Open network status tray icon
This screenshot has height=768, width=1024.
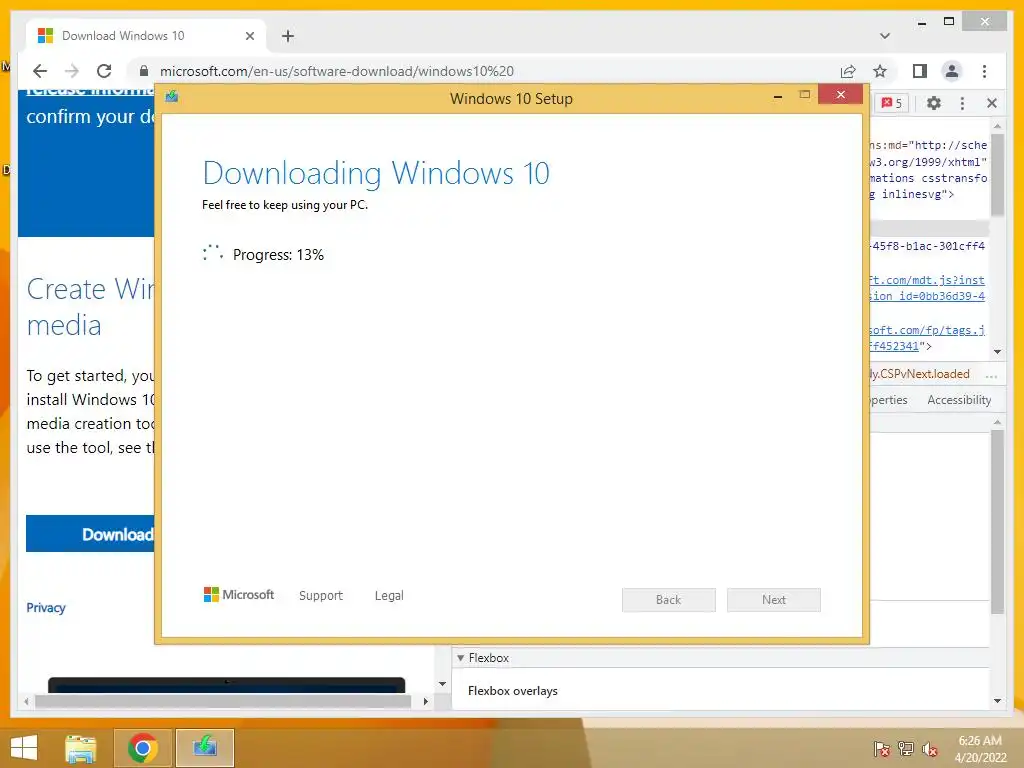tap(906, 749)
